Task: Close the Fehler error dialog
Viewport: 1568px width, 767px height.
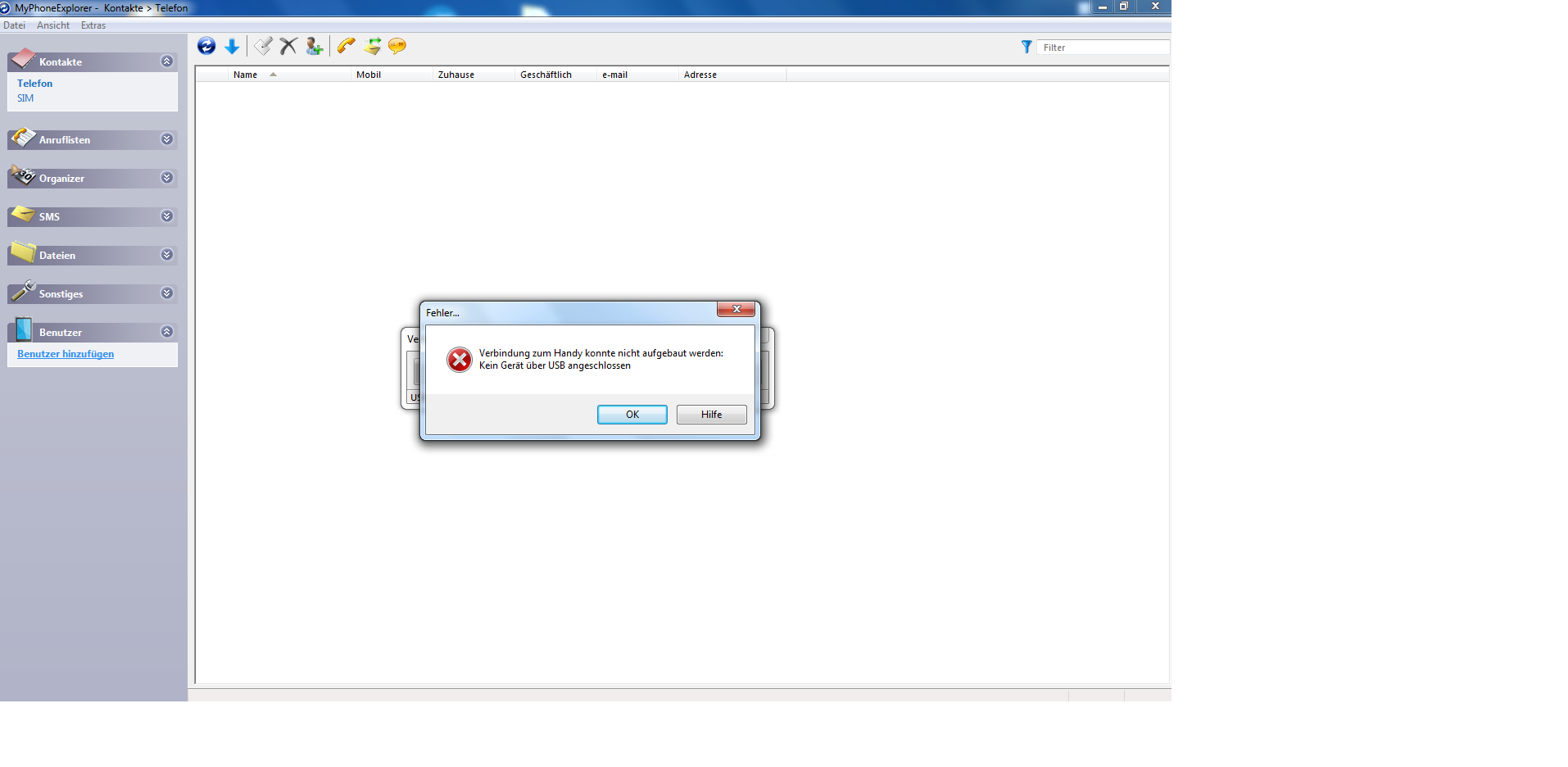Action: click(736, 309)
